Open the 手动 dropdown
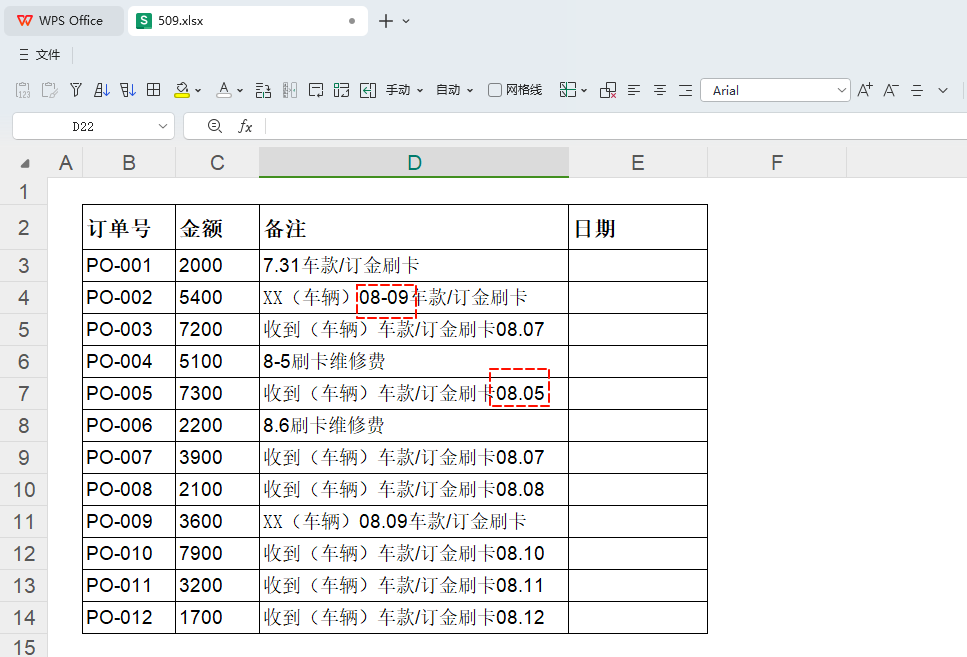 click(405, 90)
